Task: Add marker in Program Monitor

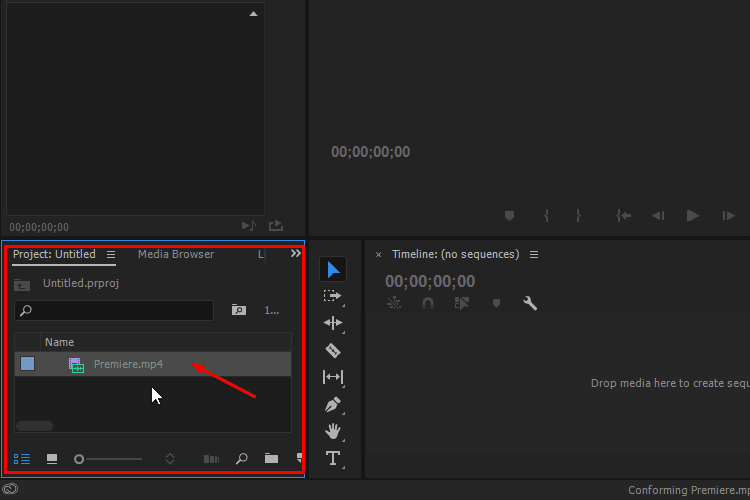Action: tap(509, 216)
